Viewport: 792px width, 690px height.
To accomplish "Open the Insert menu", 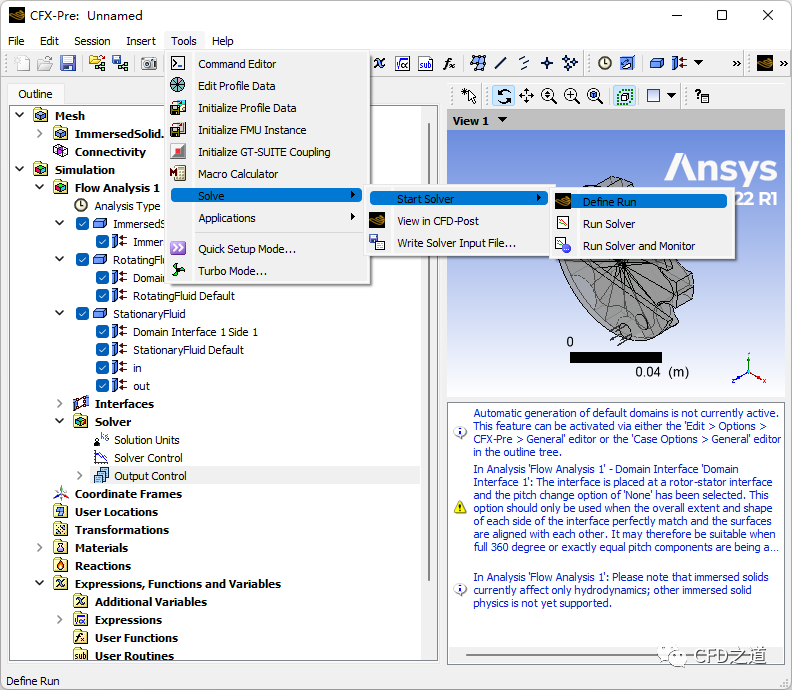I will pos(141,41).
